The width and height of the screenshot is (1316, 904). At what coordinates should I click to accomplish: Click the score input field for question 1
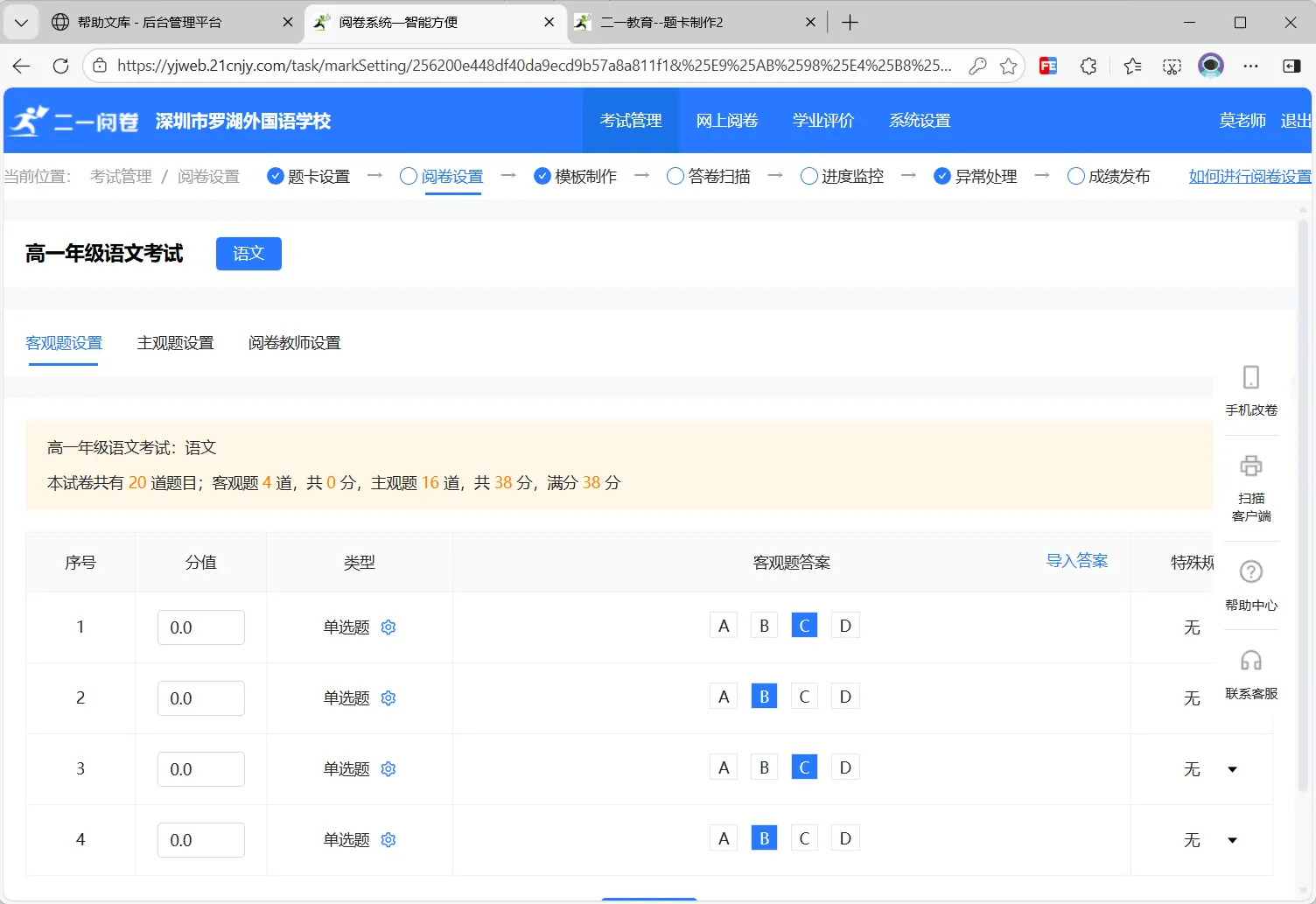200,627
